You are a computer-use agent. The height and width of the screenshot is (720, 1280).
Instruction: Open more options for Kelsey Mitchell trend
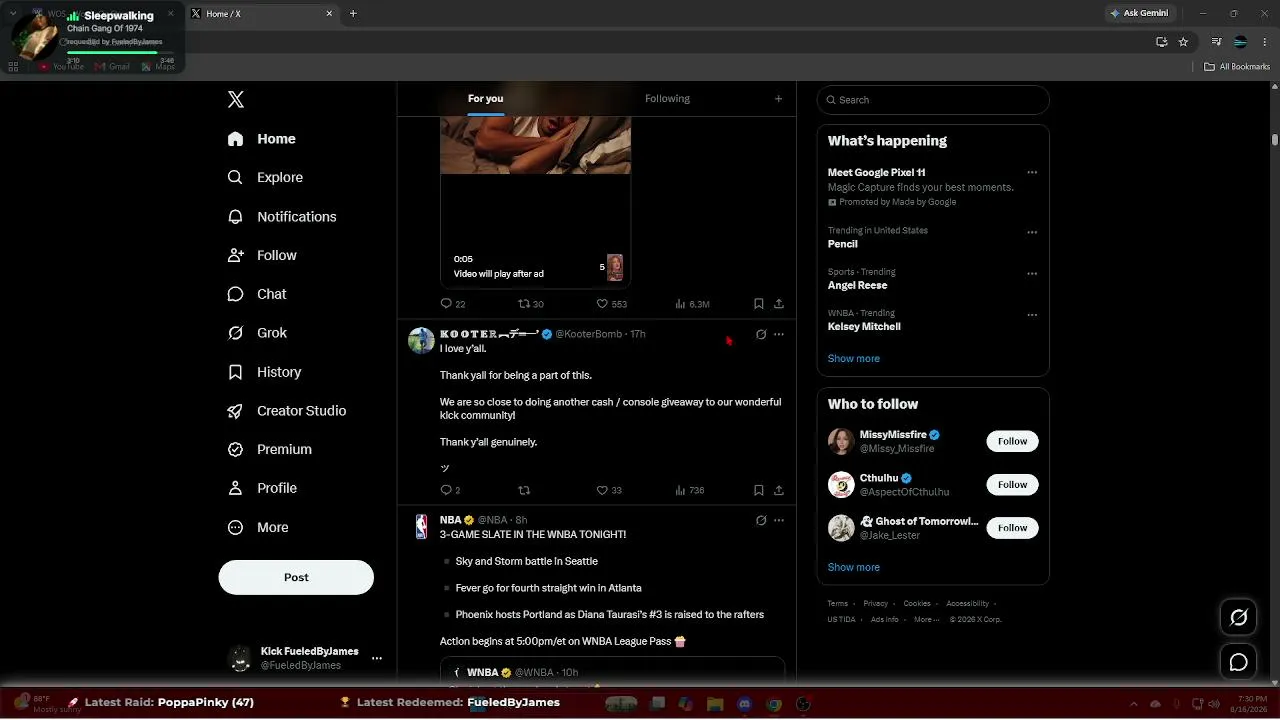point(1032,315)
